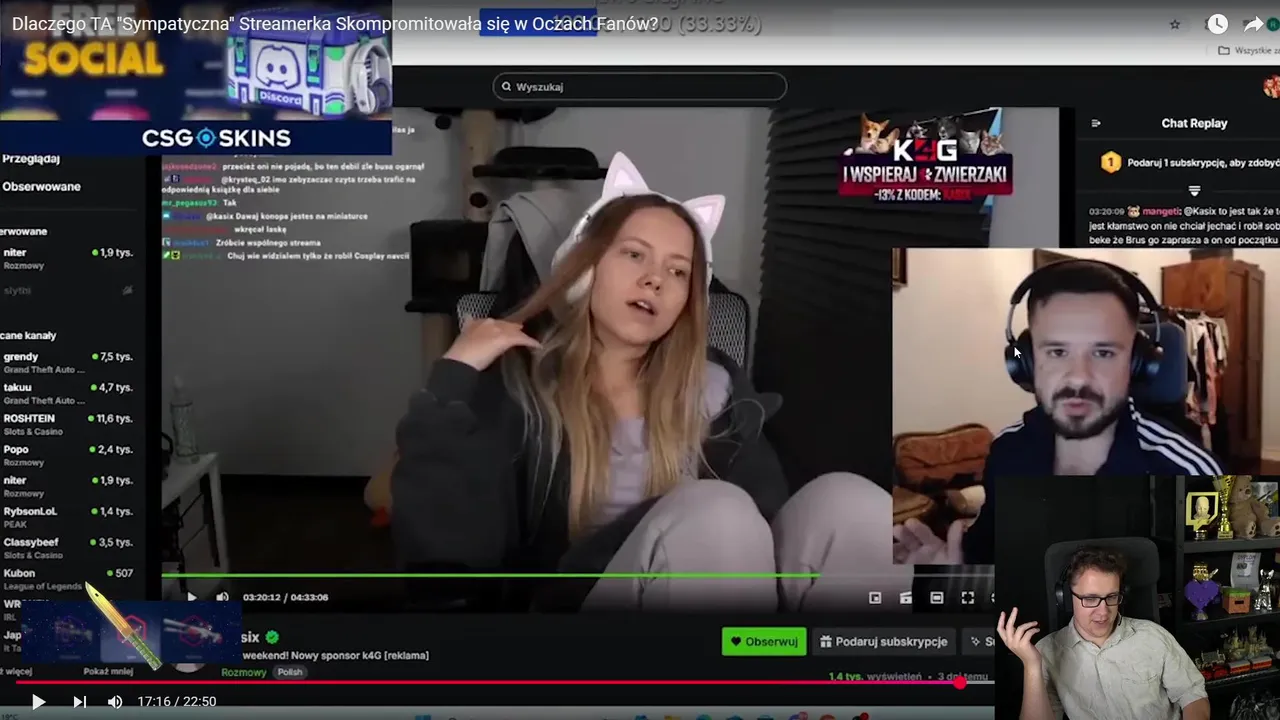1280x720 pixels.
Task: Click the red YouTube progress scrubber dot
Action: tap(960, 682)
